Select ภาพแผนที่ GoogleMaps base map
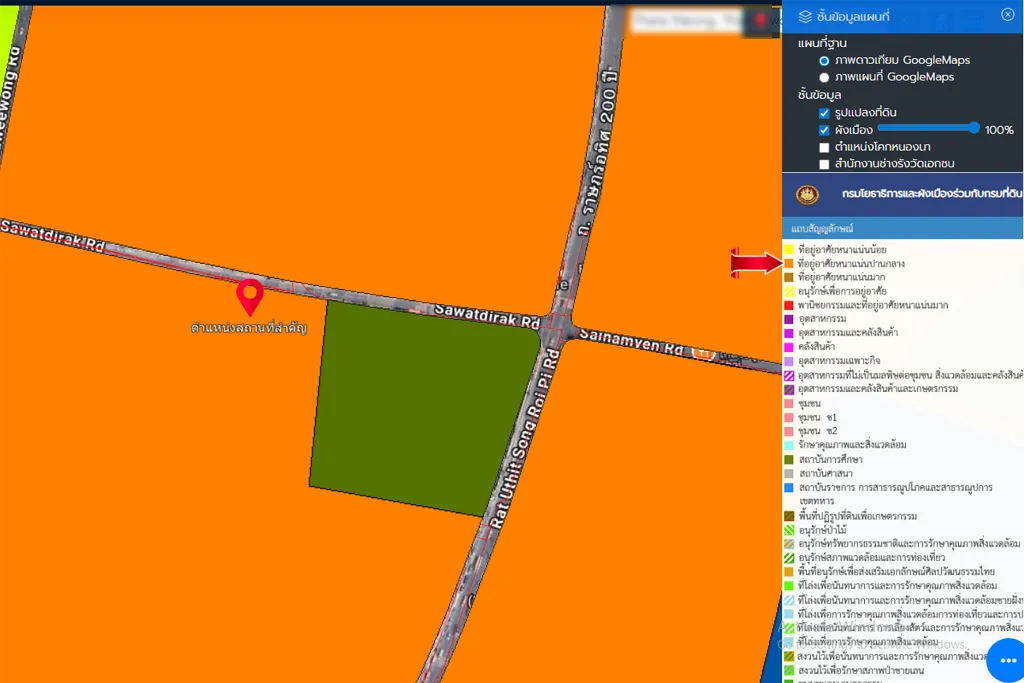Screen dimensions: 1024x683 [x=824, y=77]
